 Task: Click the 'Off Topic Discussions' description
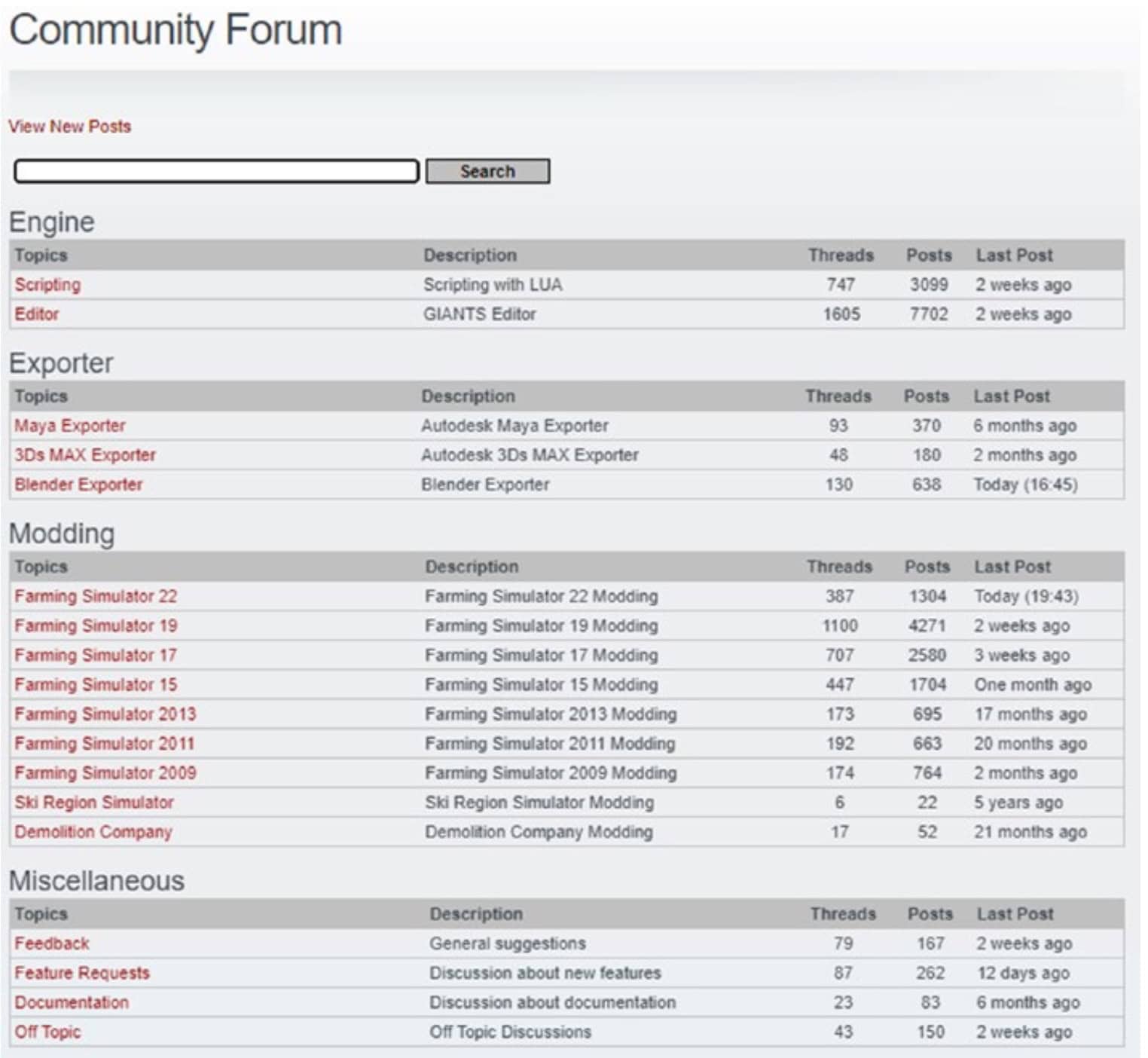[510, 1032]
